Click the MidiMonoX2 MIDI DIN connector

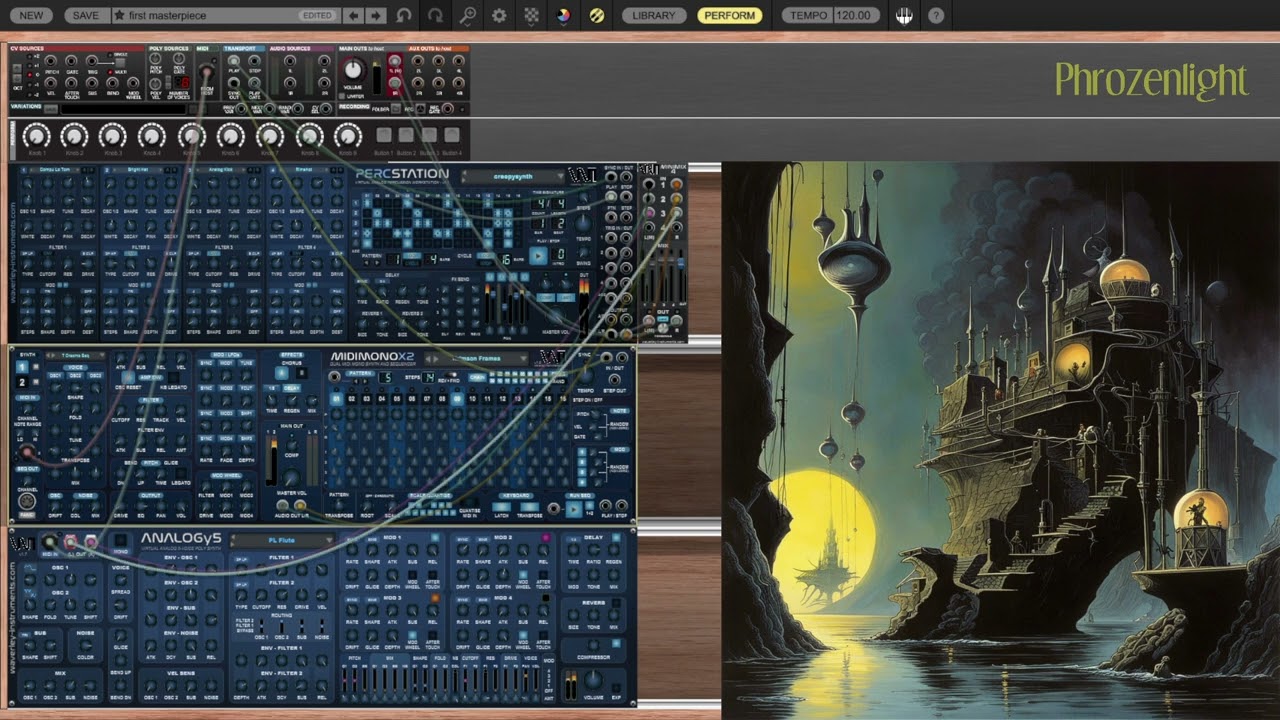click(27, 501)
